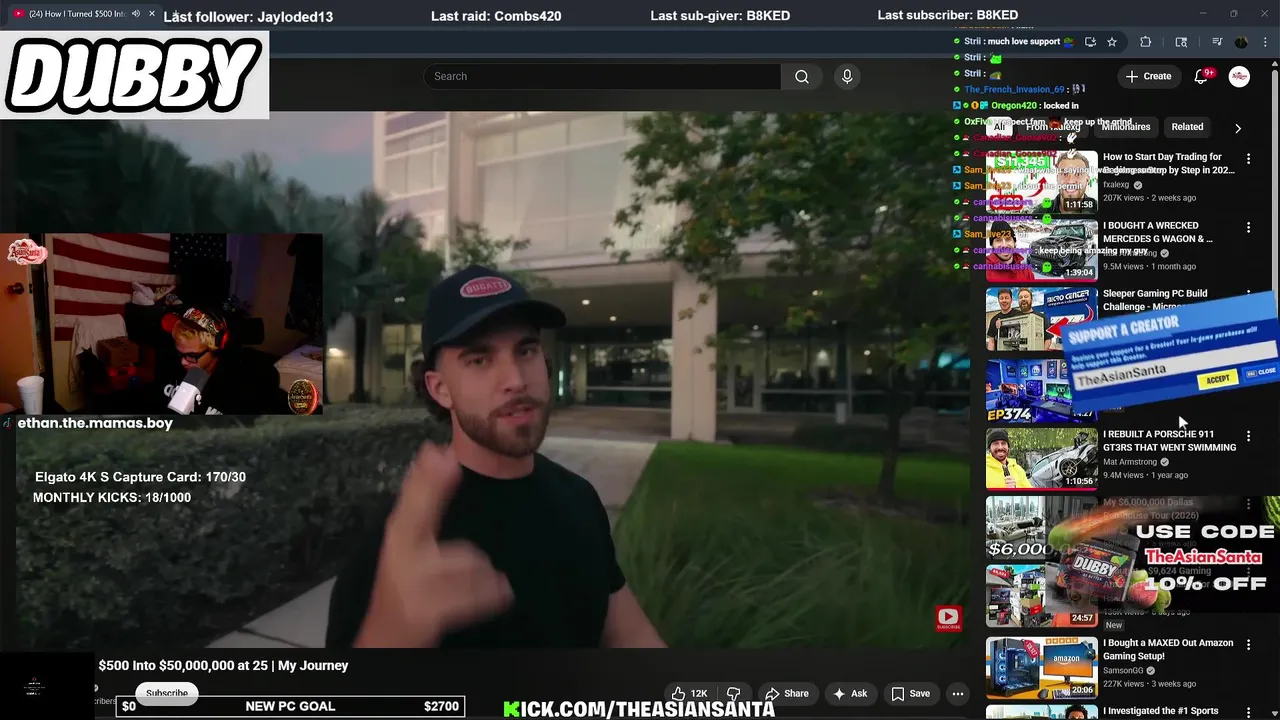This screenshot has width=1280, height=720.
Task: Show next filter chips with the arrow
Action: (1238, 128)
